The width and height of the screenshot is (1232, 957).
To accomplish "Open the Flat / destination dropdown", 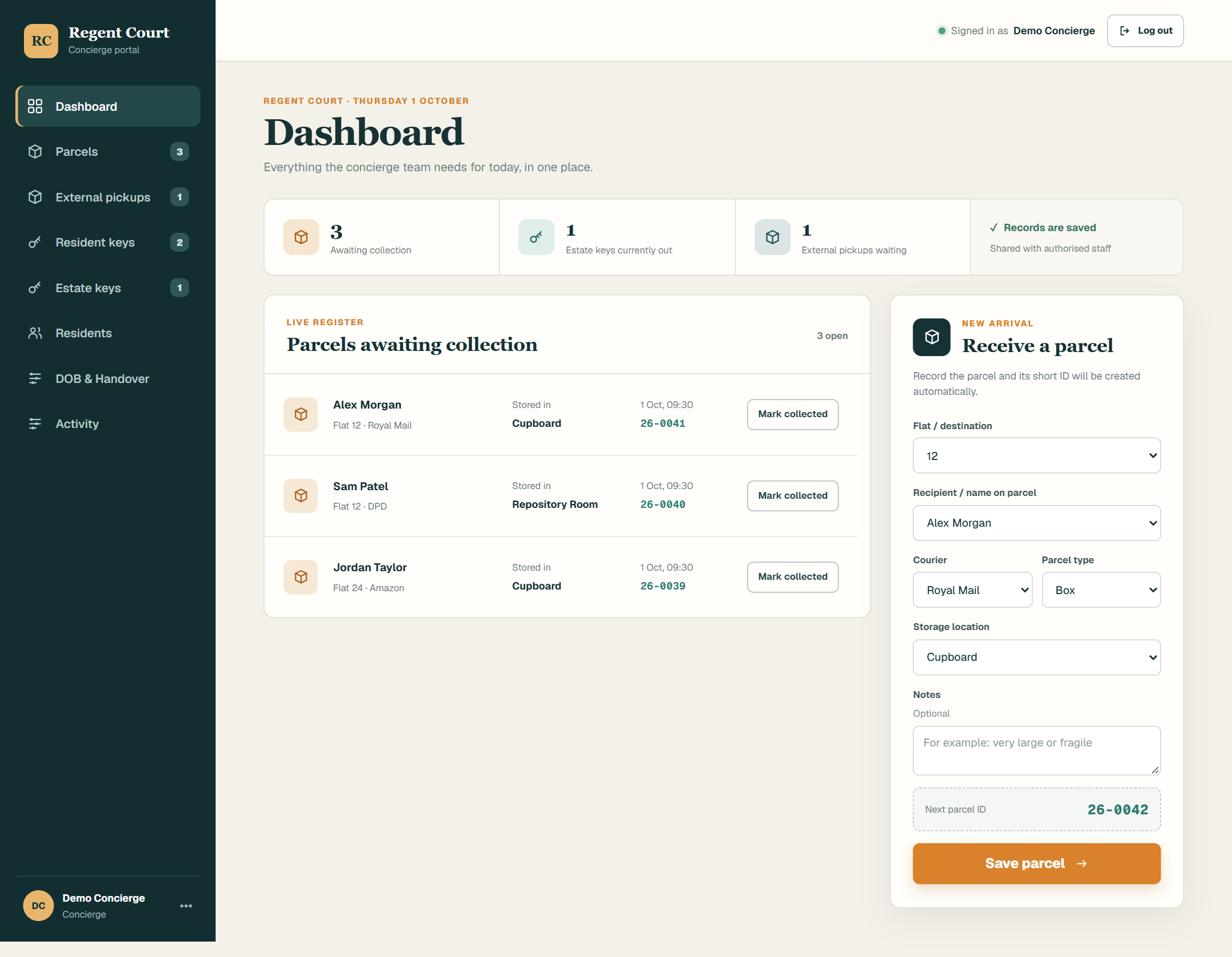I will click(x=1036, y=455).
